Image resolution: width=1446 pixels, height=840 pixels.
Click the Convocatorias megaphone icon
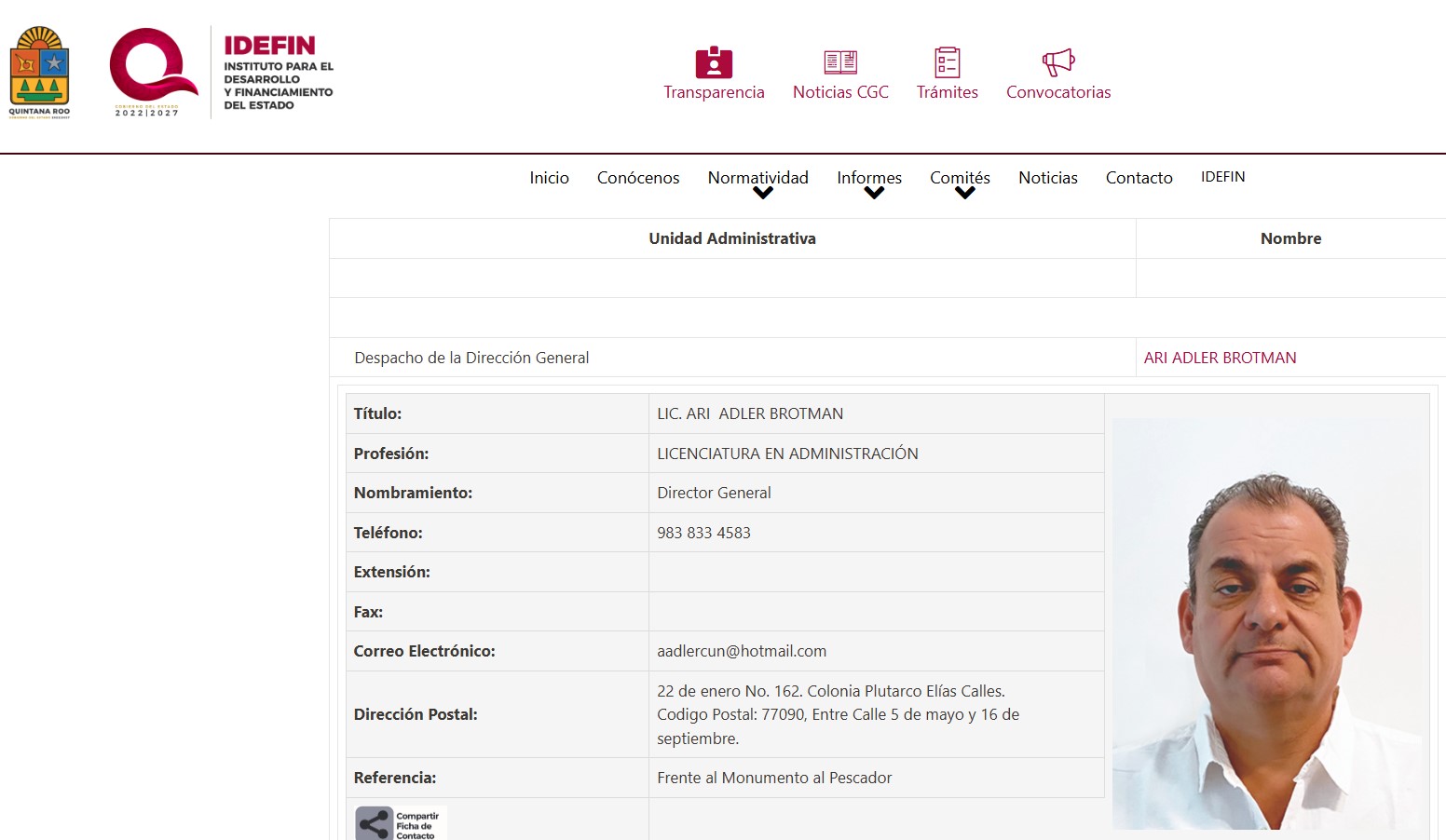[1058, 62]
